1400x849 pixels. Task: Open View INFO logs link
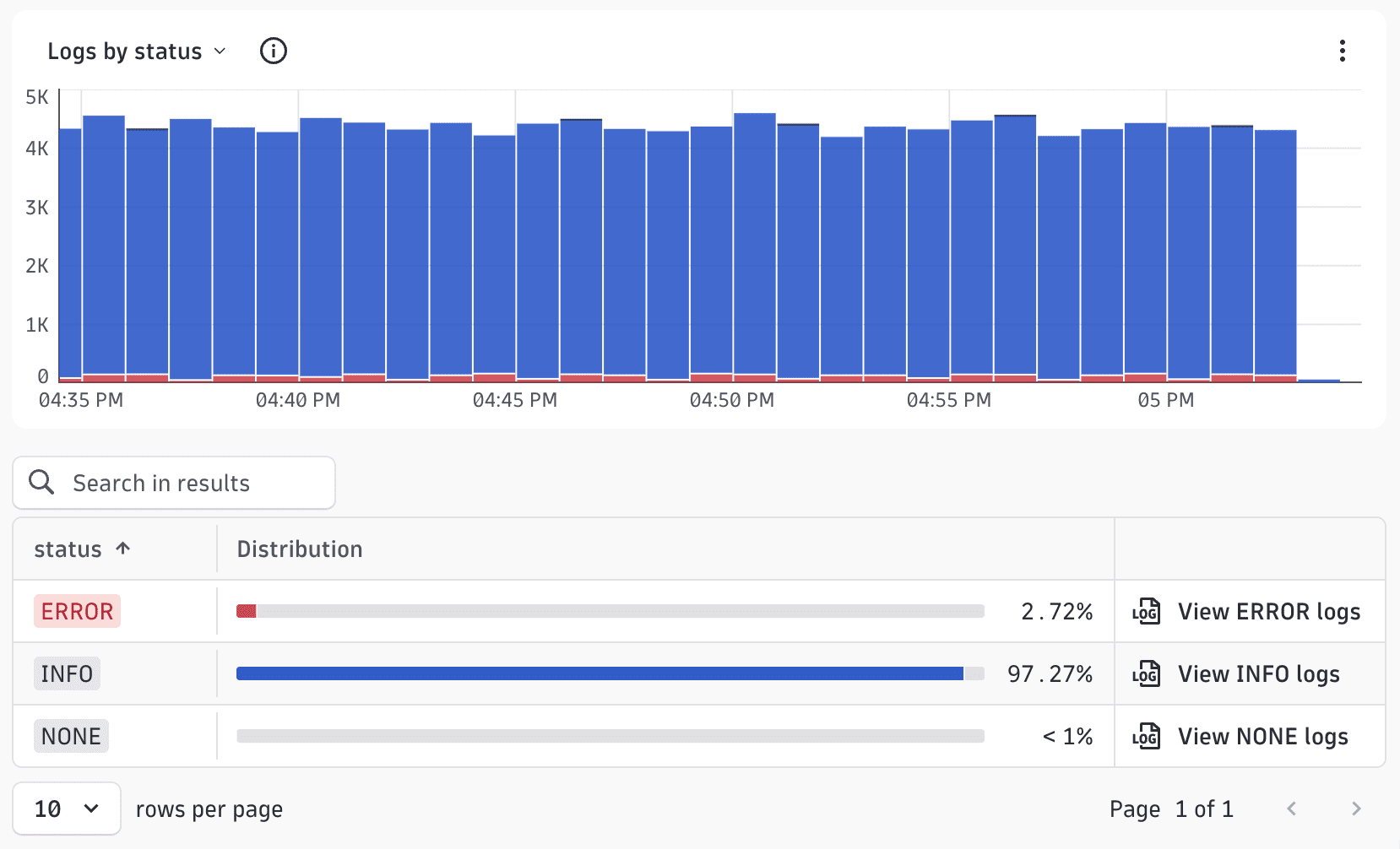click(1259, 673)
